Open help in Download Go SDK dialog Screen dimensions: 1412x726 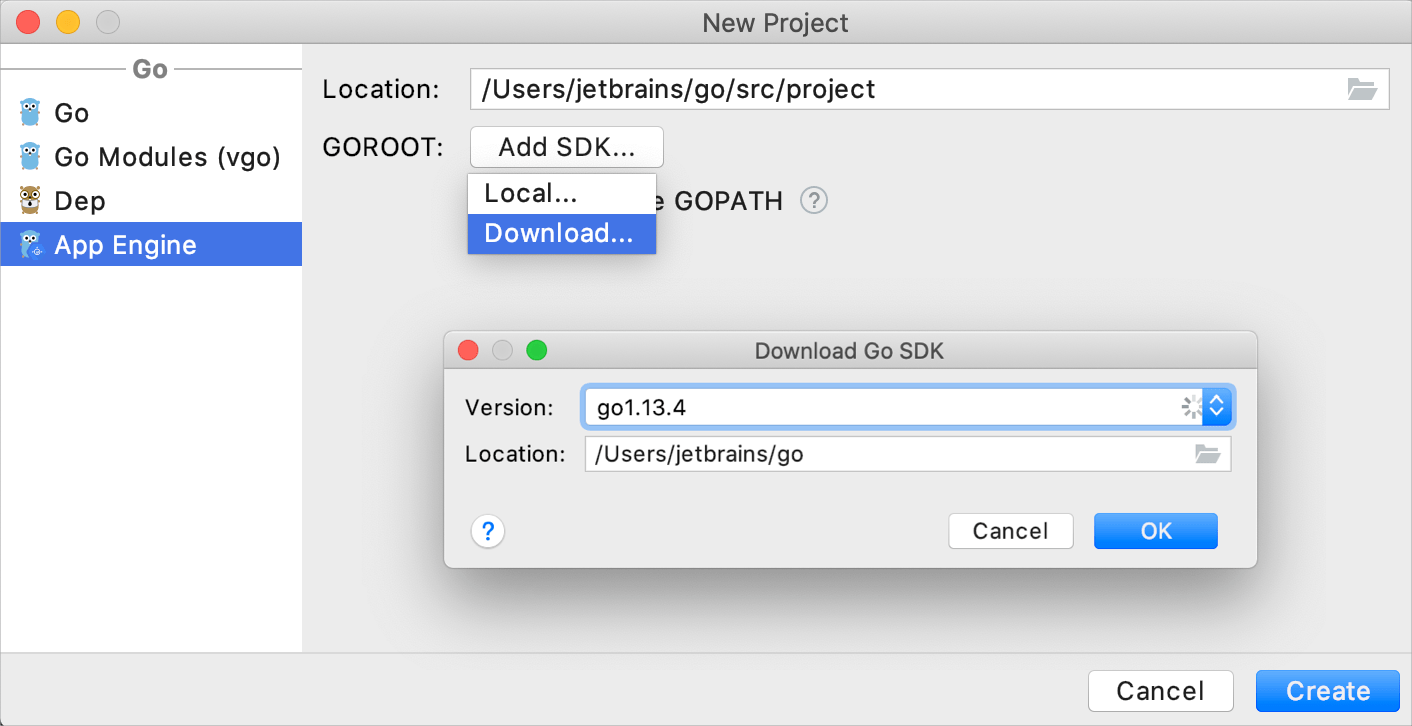point(488,531)
